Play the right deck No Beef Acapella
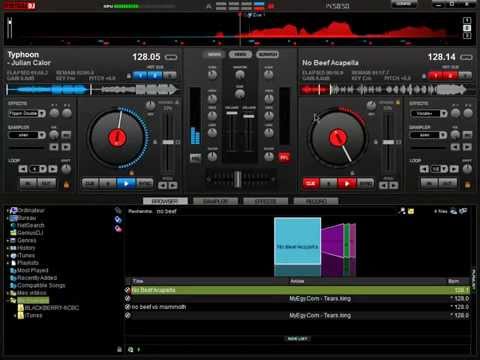Image resolution: width=480 pixels, height=360 pixels. [347, 184]
